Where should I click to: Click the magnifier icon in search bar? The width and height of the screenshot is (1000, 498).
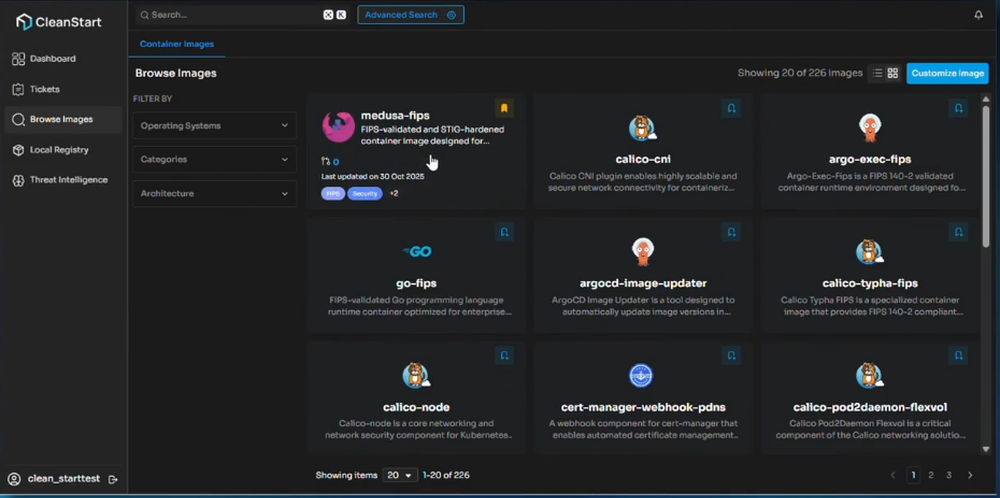coord(145,15)
